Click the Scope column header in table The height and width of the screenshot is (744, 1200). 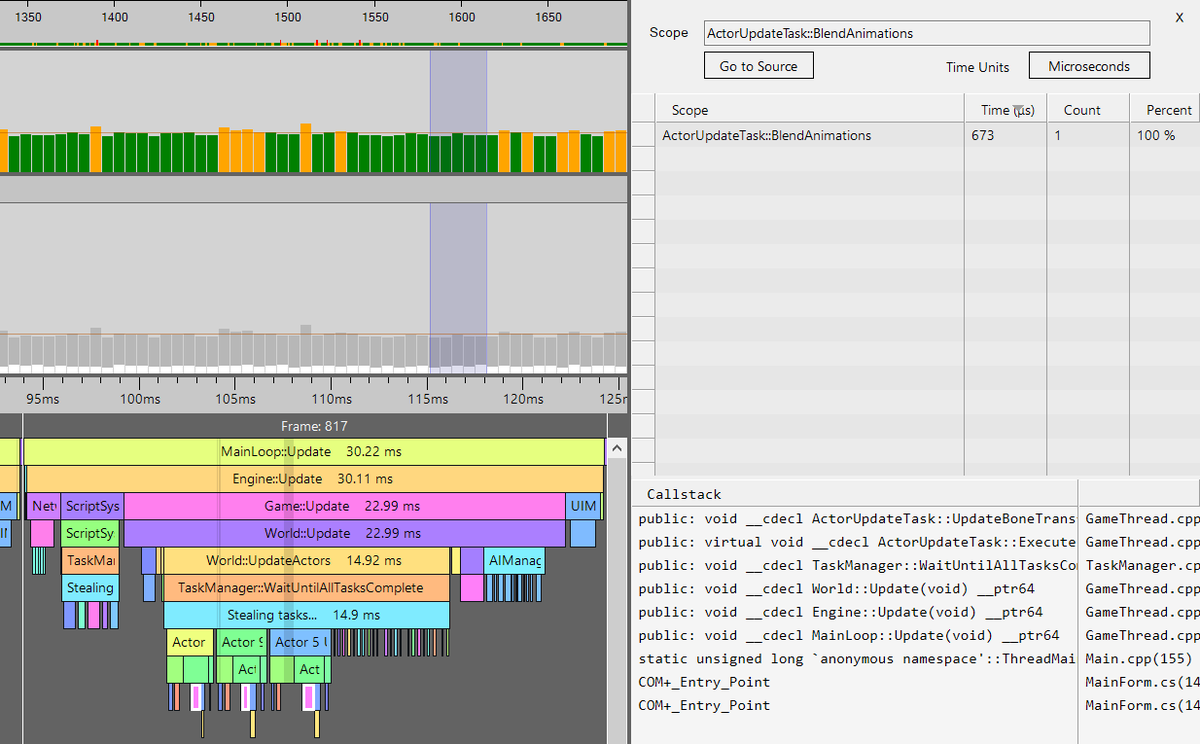pyautogui.click(x=810, y=110)
